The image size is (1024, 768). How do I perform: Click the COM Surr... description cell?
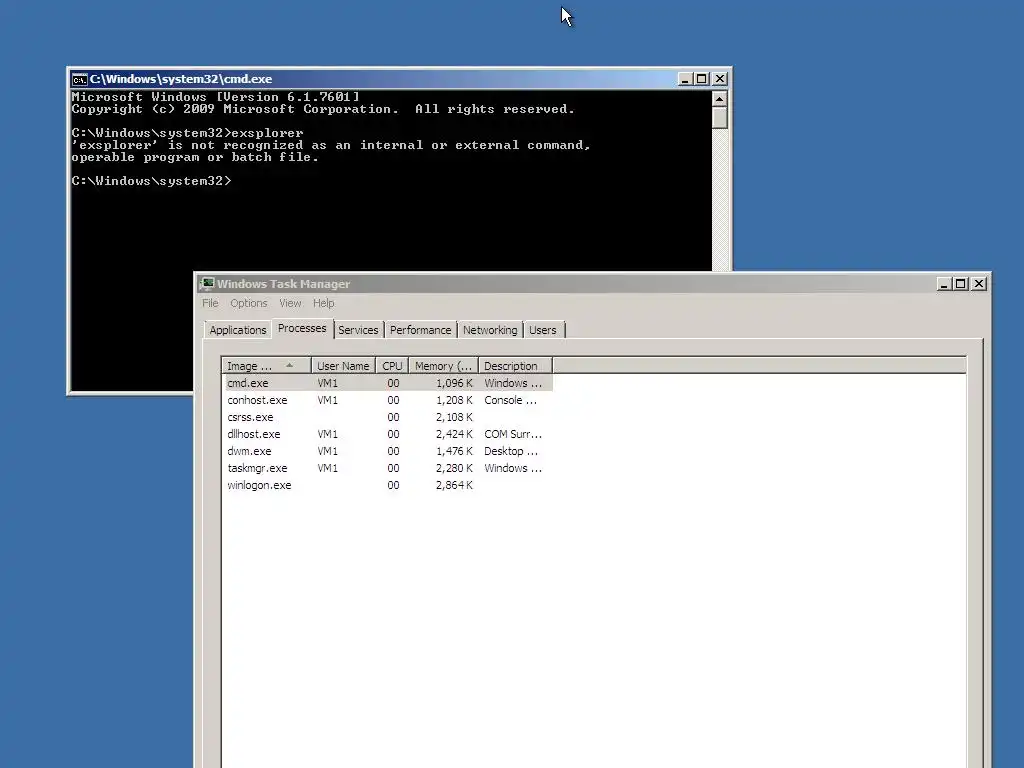click(x=513, y=434)
